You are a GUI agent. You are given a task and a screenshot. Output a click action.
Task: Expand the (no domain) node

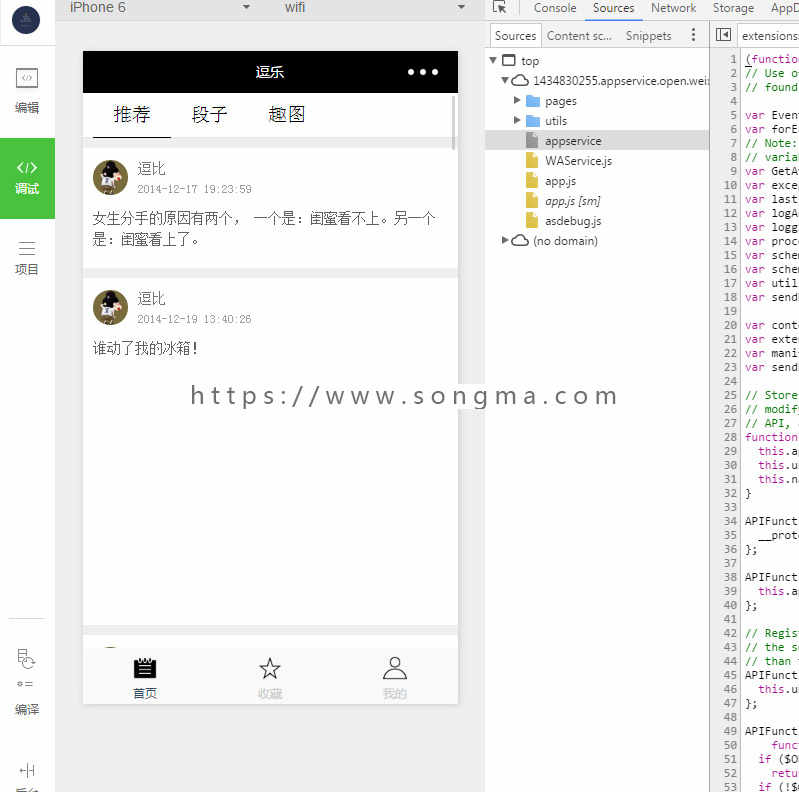[x=504, y=240]
